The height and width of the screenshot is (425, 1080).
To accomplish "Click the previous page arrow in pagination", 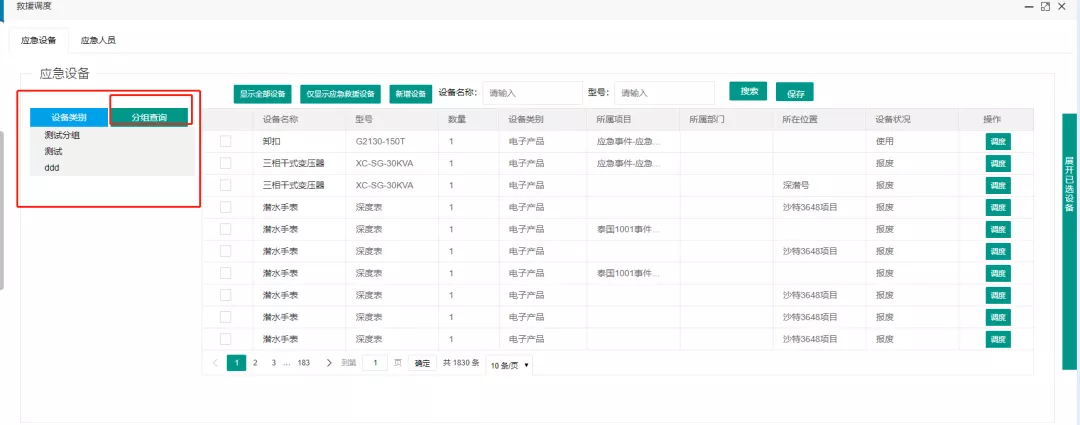I will [x=215, y=363].
